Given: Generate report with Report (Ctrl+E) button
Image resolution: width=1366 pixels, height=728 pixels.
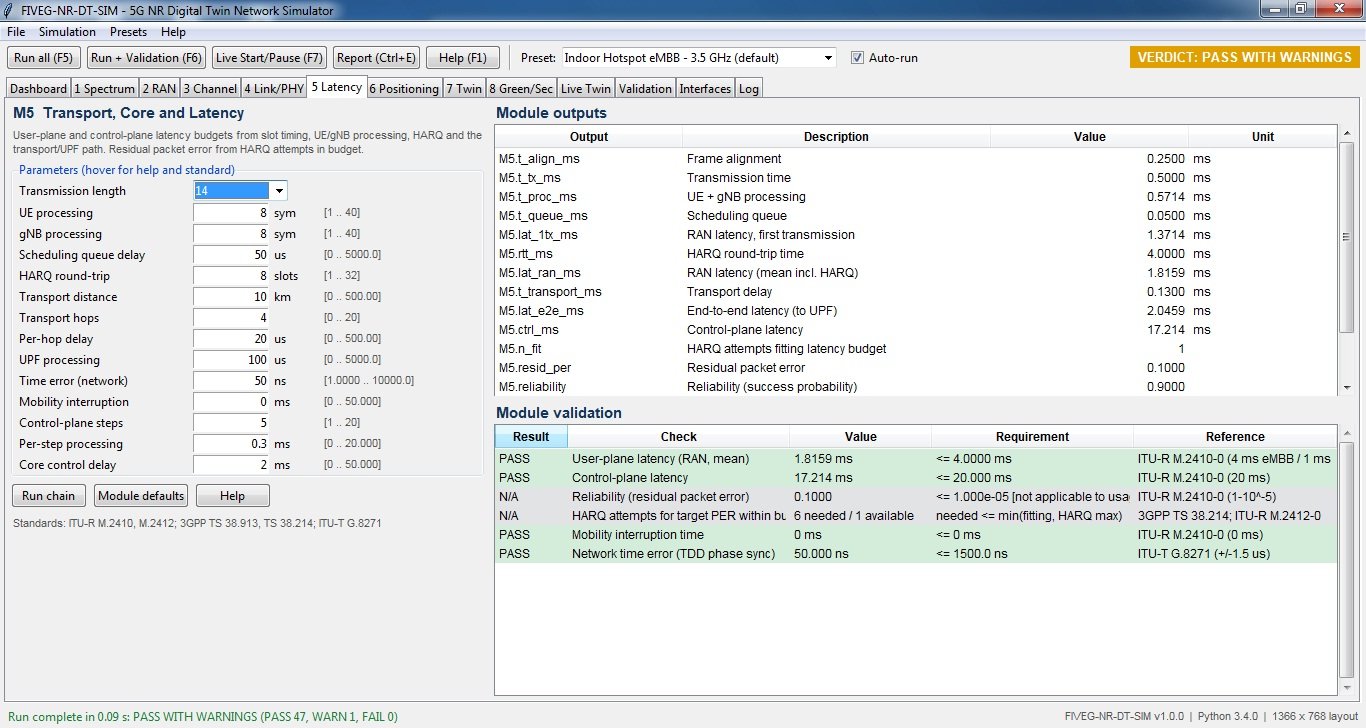Looking at the screenshot, I should pyautogui.click(x=376, y=57).
